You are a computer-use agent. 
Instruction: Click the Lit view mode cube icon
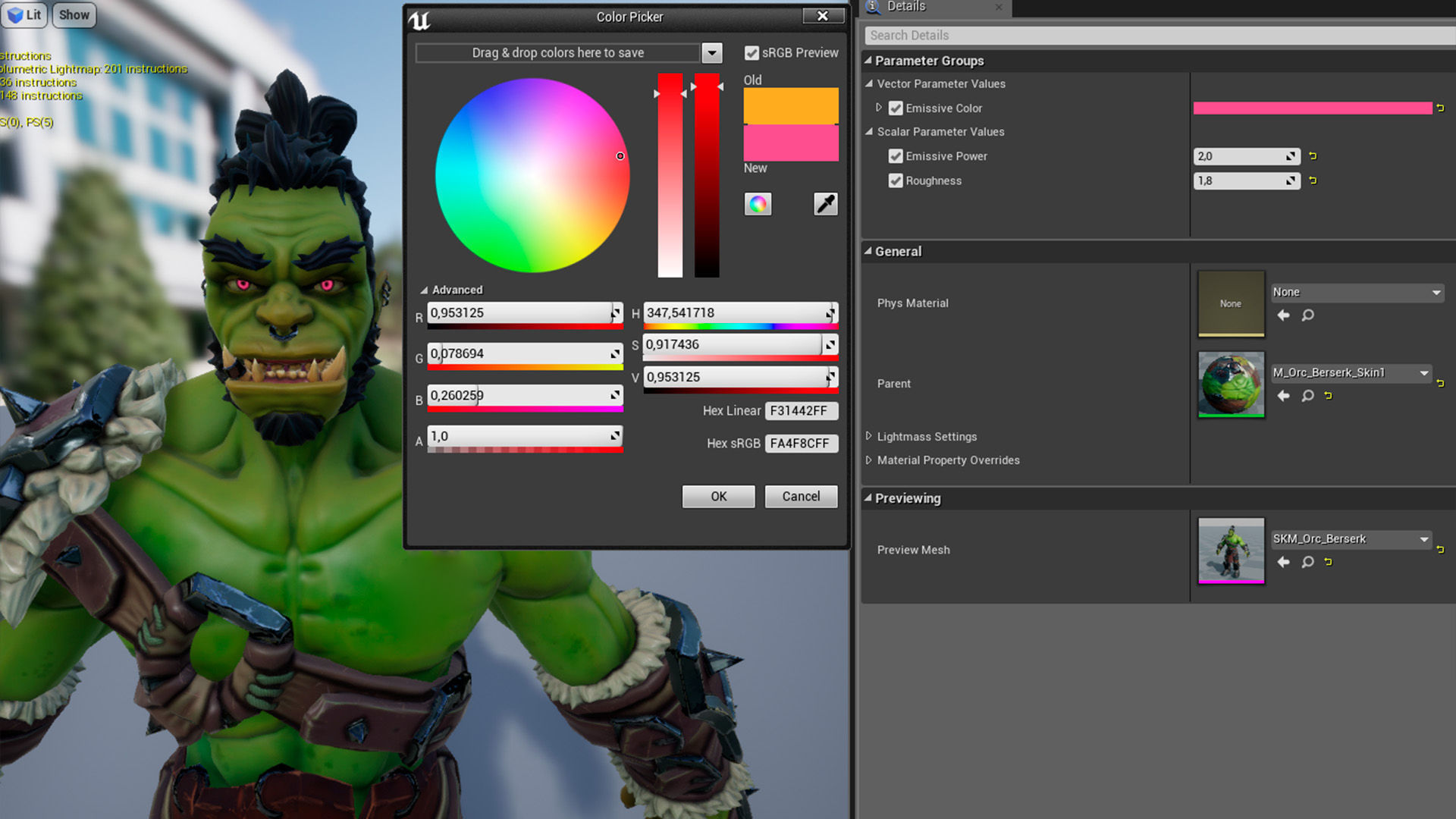click(x=14, y=14)
